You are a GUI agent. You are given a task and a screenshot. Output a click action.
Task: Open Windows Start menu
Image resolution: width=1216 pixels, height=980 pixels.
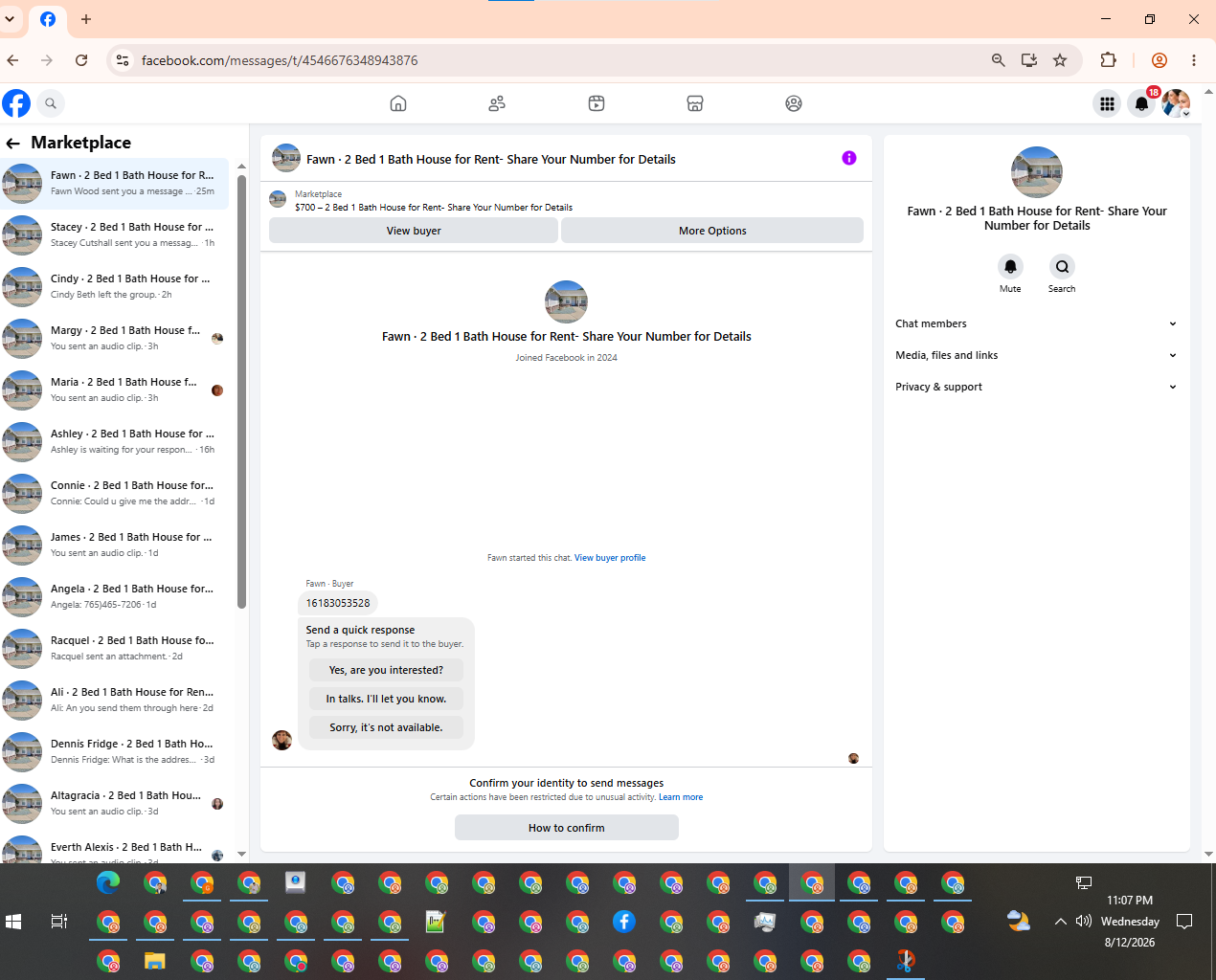pos(13,922)
